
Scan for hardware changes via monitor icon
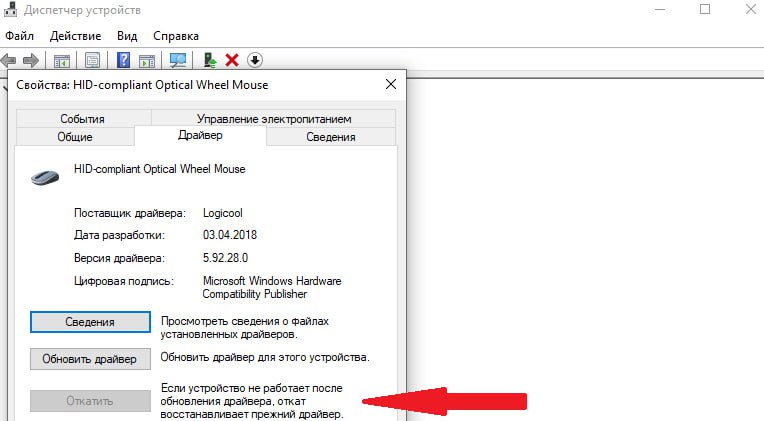click(x=179, y=60)
